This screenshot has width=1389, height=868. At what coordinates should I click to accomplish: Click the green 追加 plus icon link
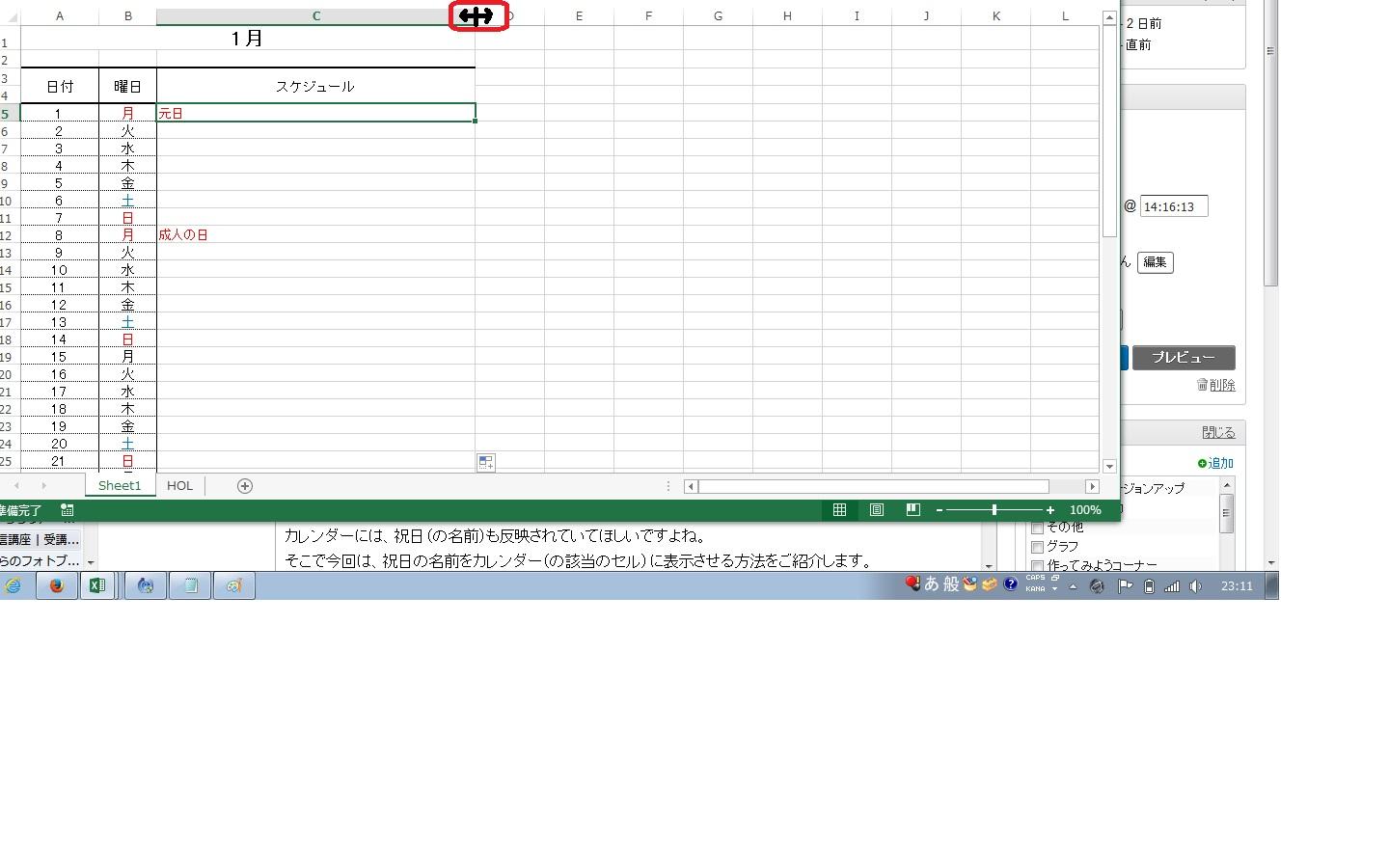[1215, 463]
